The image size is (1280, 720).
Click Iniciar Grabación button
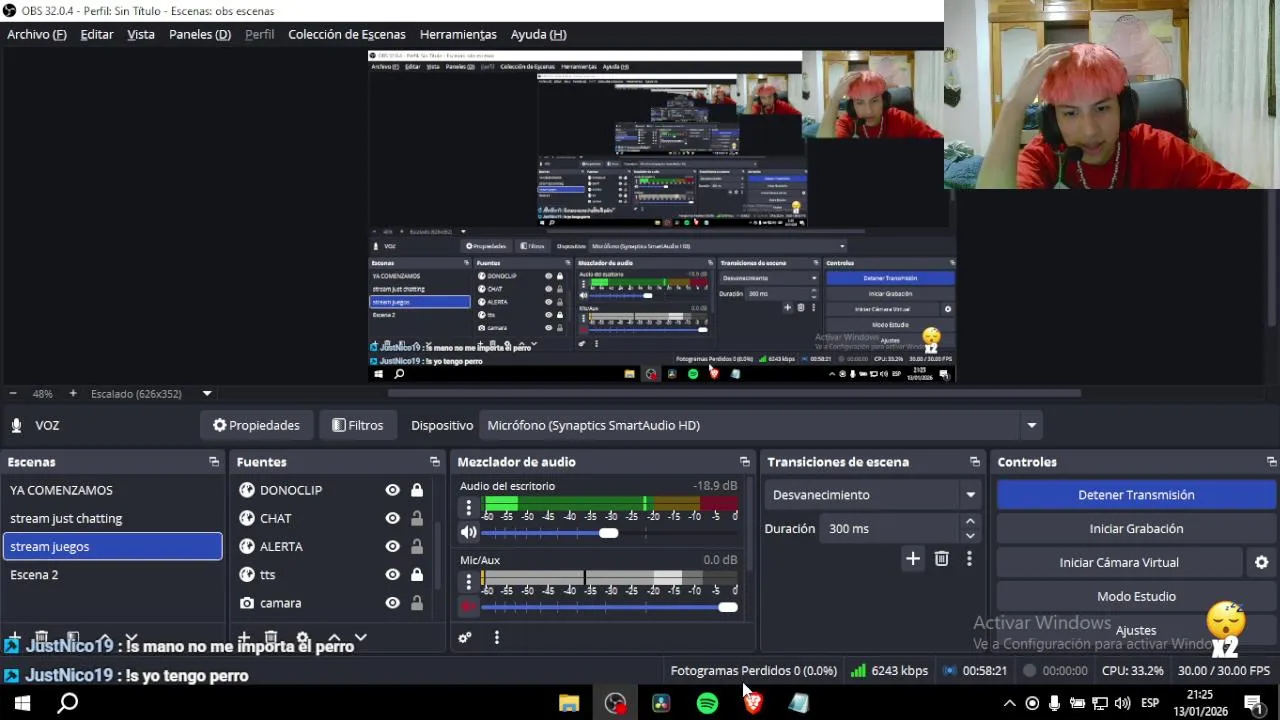(1136, 529)
